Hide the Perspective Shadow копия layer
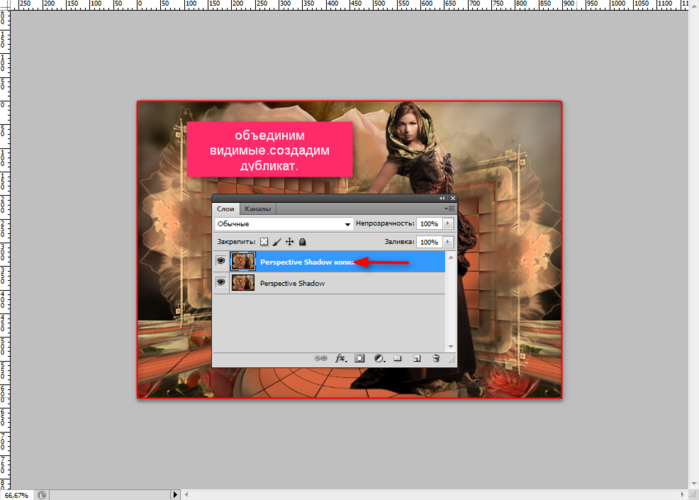This screenshot has width=699, height=500. (x=221, y=261)
